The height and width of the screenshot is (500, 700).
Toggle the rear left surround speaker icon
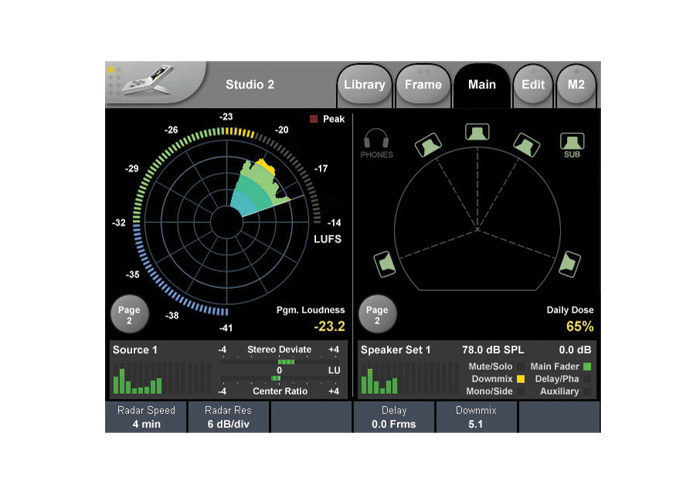pyautogui.click(x=385, y=264)
